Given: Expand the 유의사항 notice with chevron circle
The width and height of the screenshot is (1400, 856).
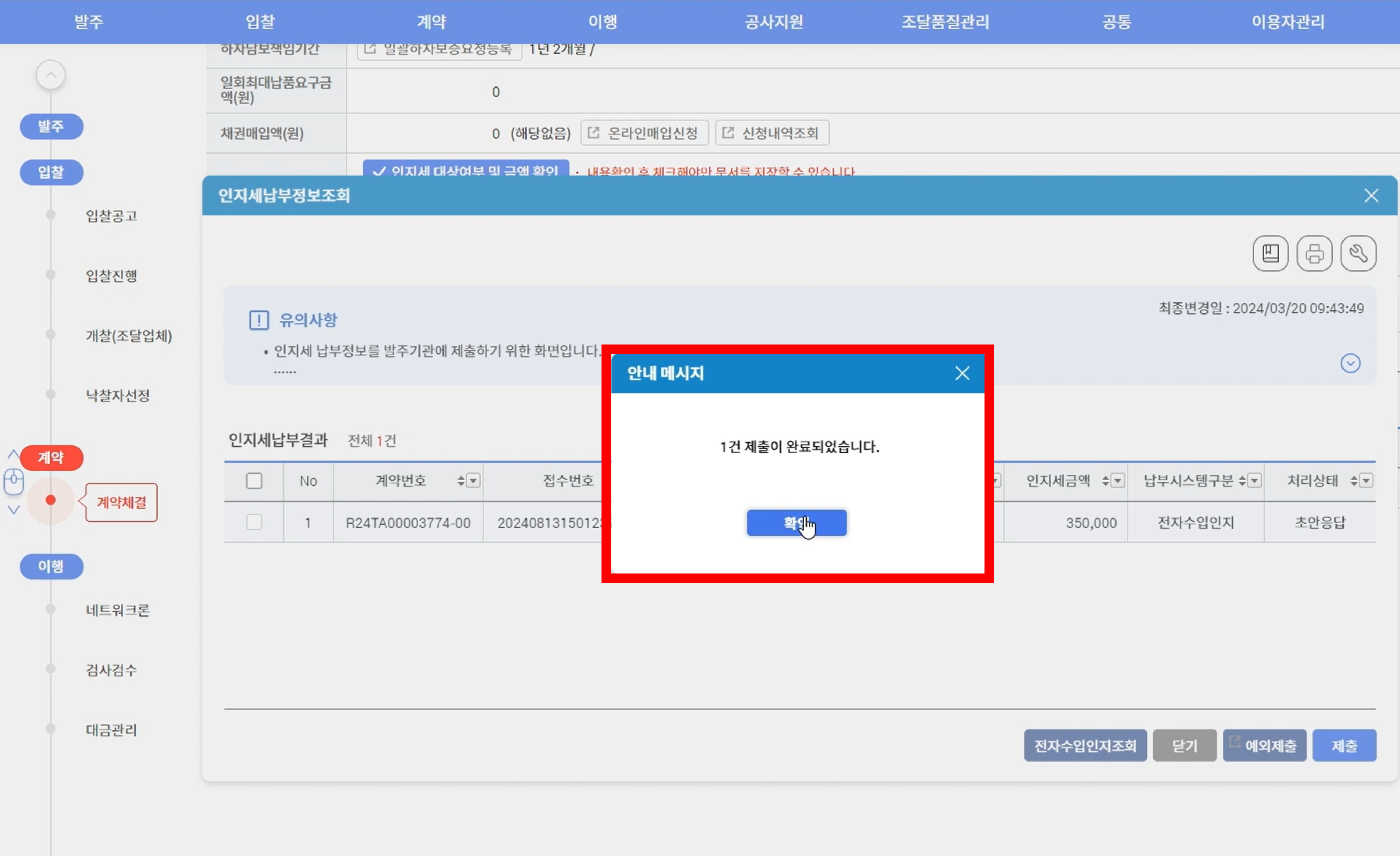Looking at the screenshot, I should tap(1350, 363).
